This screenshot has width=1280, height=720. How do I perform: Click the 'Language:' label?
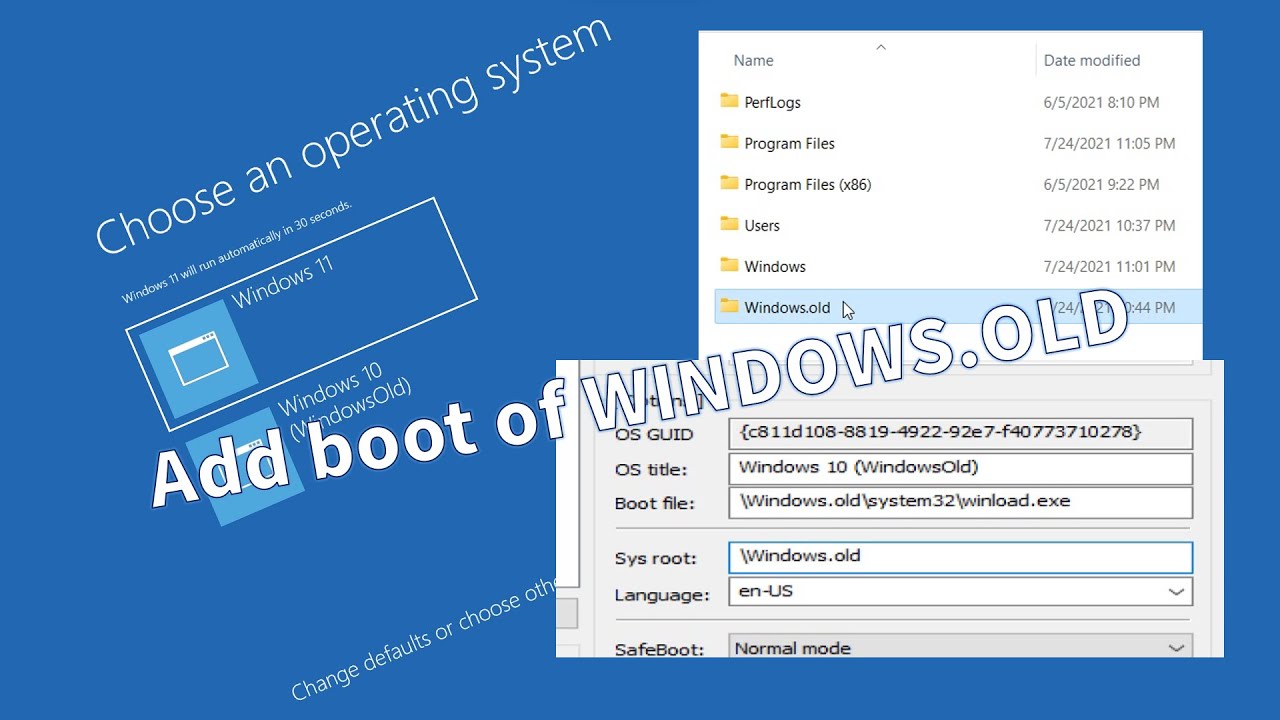[662, 595]
